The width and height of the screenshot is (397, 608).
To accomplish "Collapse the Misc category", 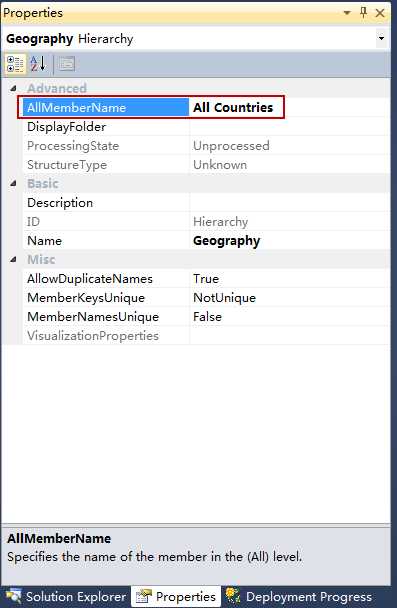I will pyautogui.click(x=13, y=259).
